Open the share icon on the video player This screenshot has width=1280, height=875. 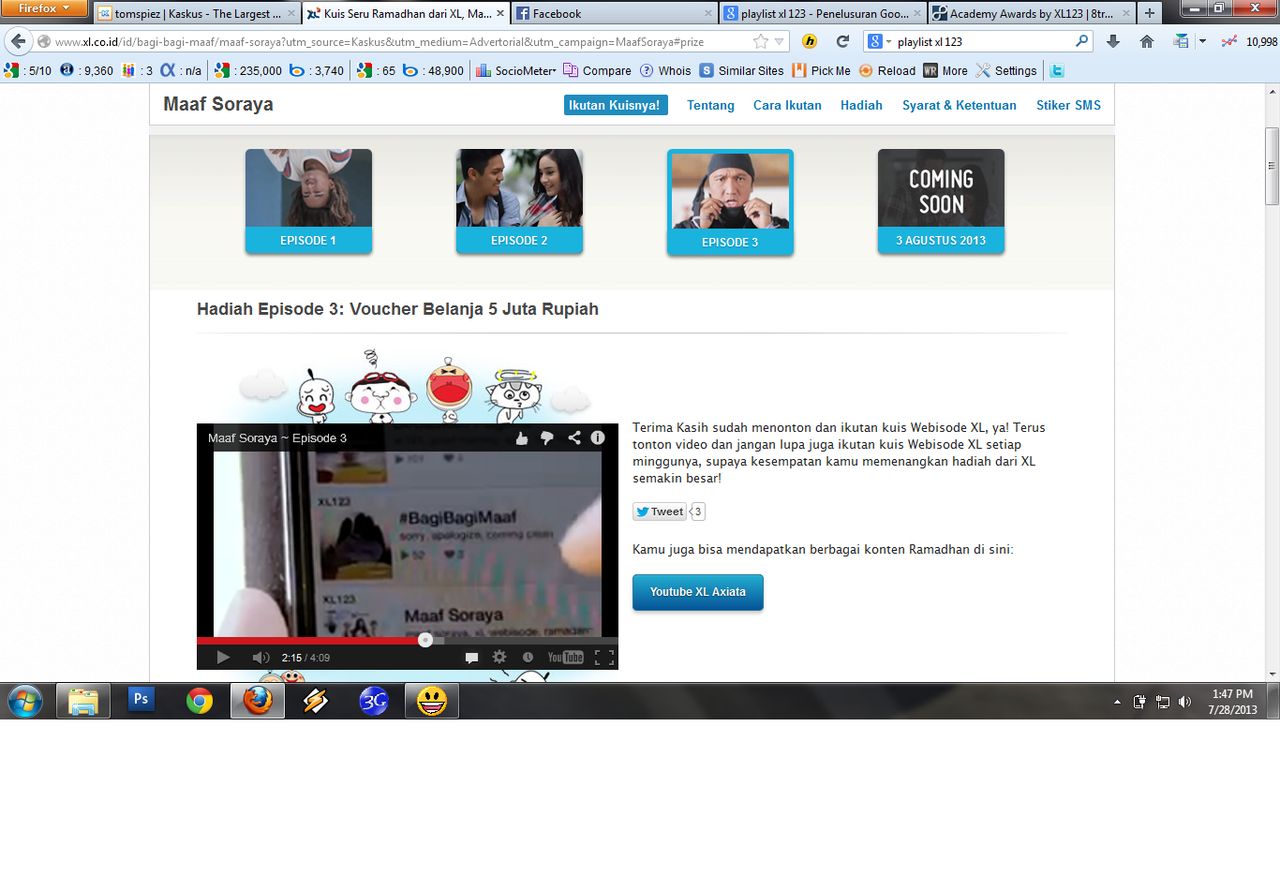click(x=574, y=438)
